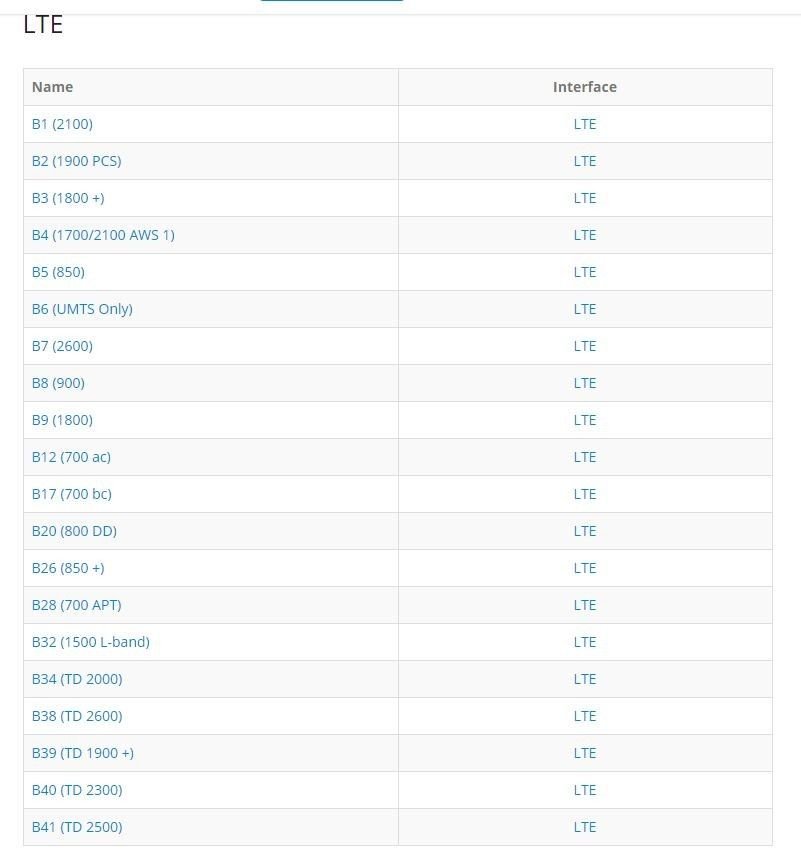Open the B5 (850) band link
Image resolution: width=801 pixels, height=855 pixels.
[58, 273]
